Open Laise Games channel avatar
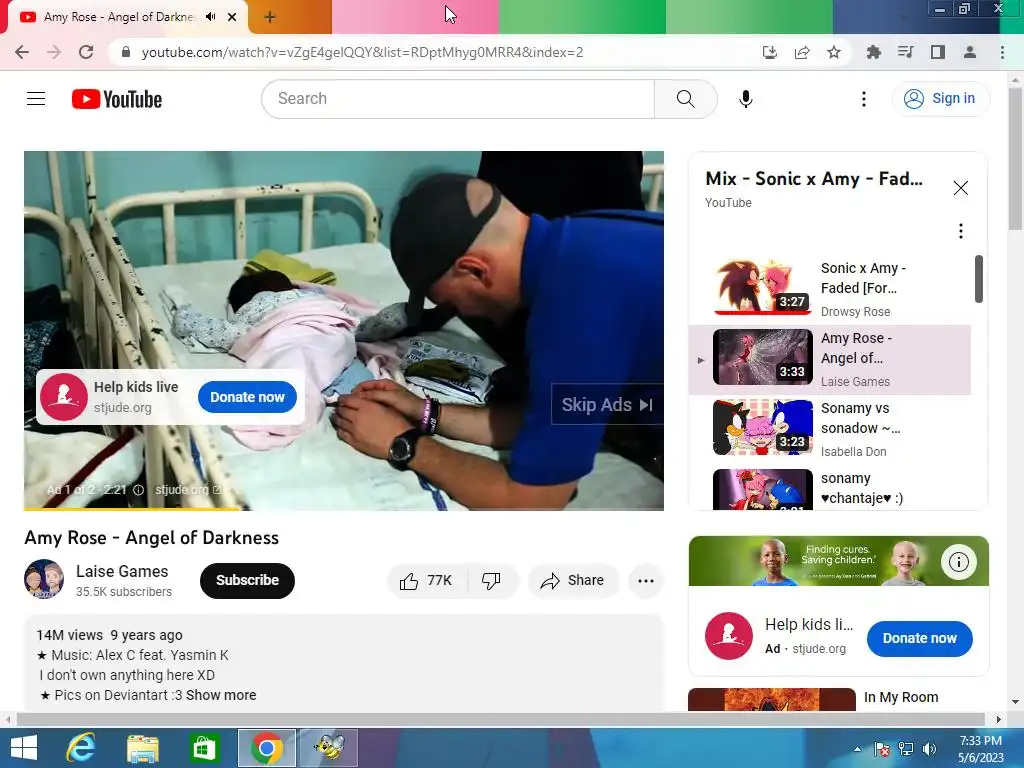The image size is (1024, 768). click(x=44, y=579)
